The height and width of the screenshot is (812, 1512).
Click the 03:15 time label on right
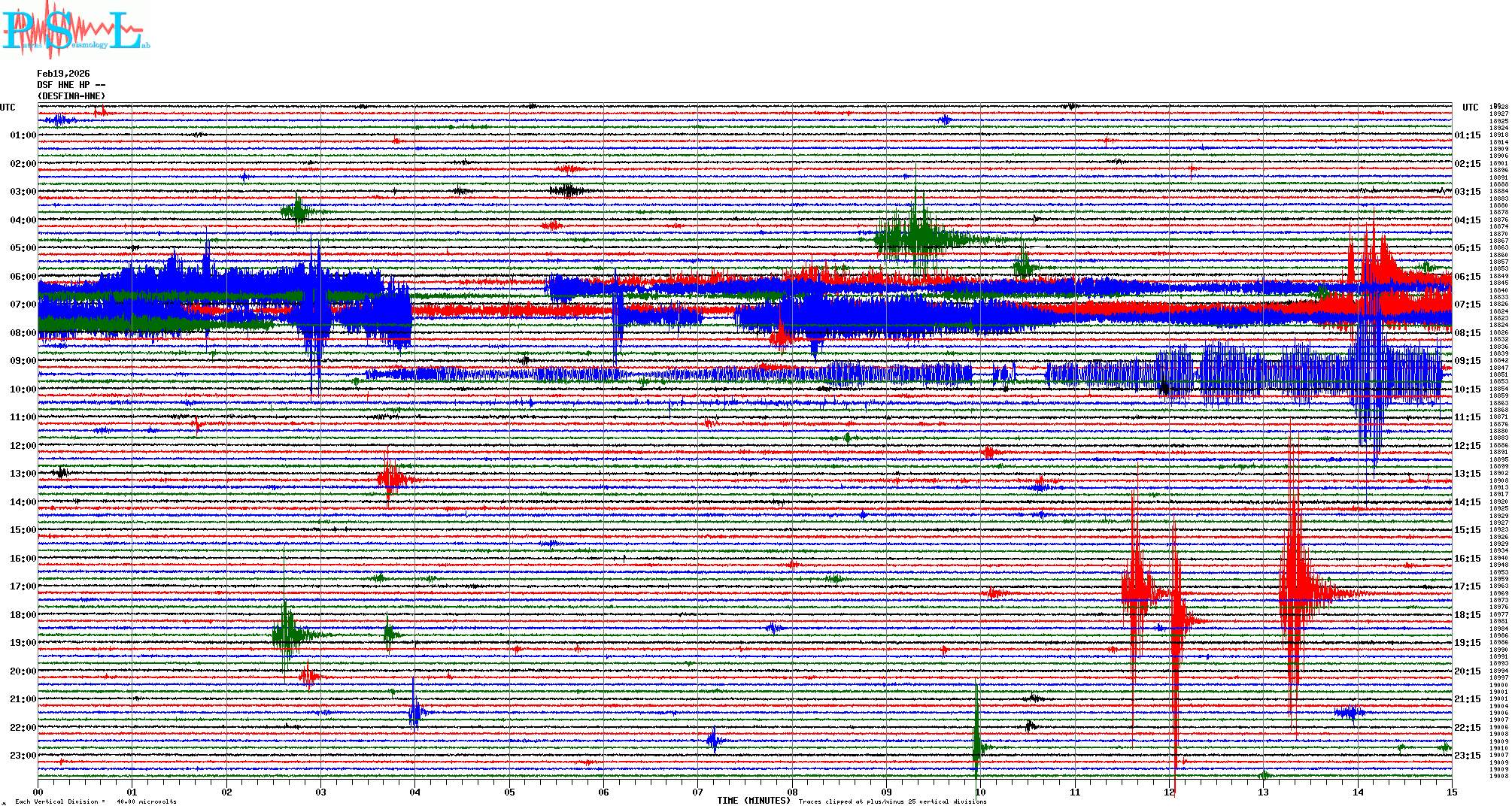[x=1468, y=192]
